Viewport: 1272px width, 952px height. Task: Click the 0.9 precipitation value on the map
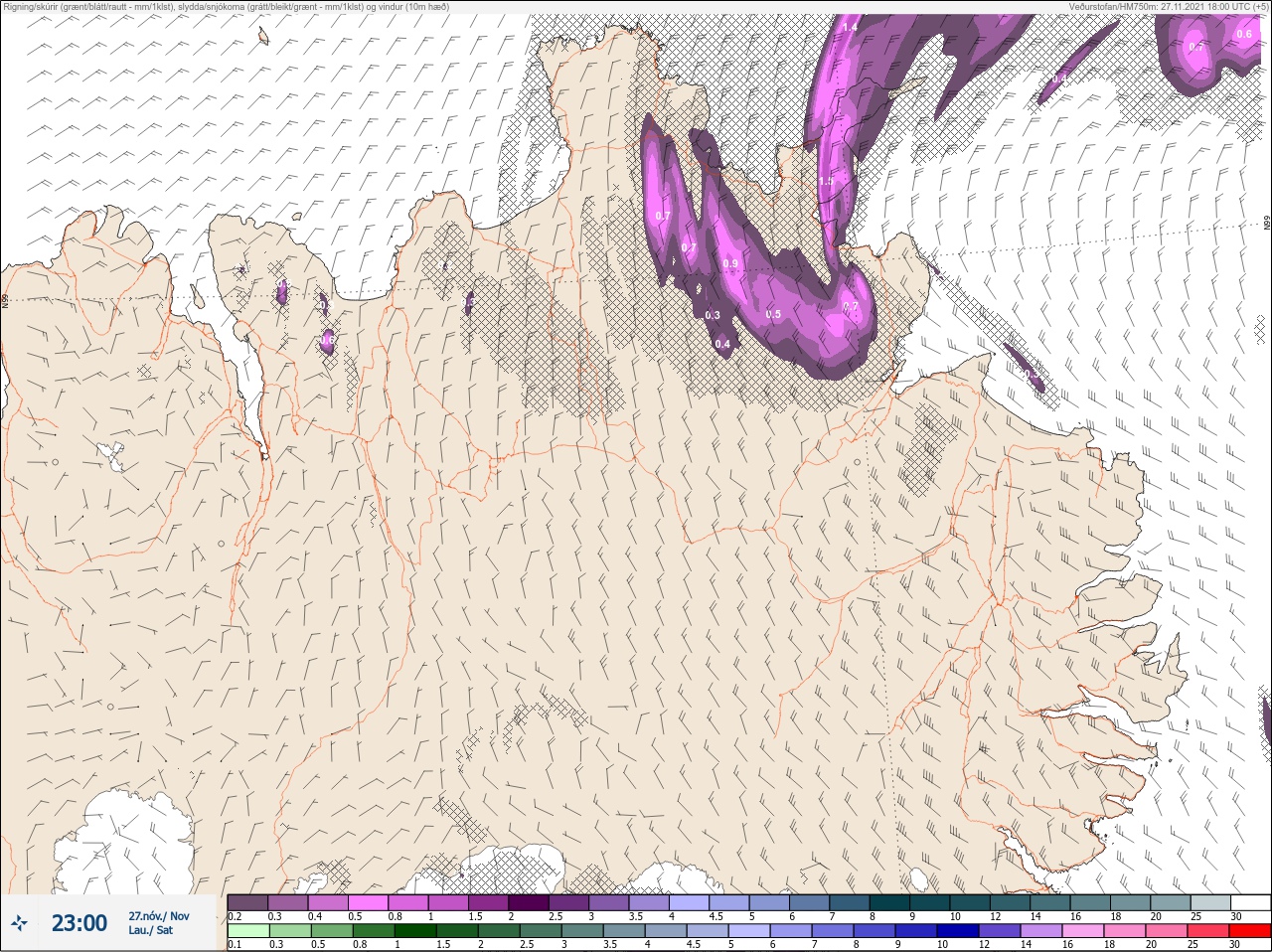coord(730,263)
